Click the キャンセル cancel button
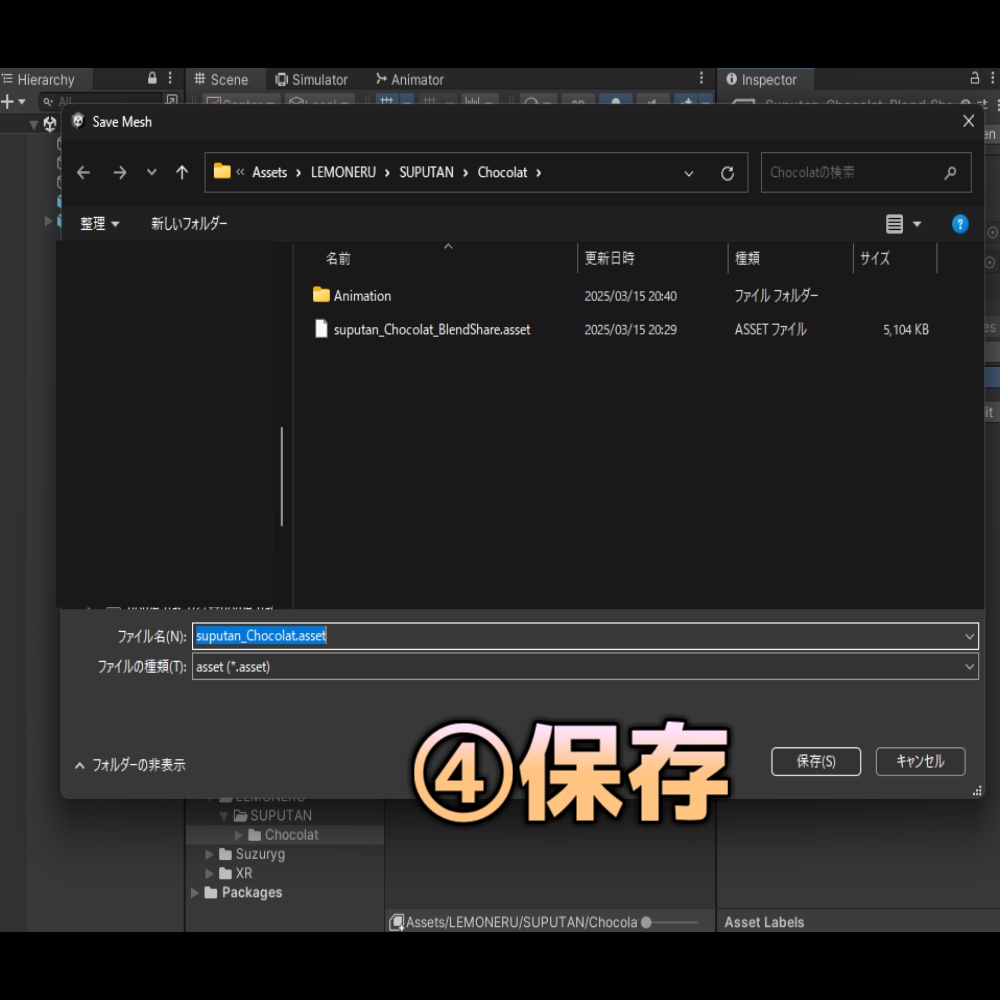 [x=920, y=761]
